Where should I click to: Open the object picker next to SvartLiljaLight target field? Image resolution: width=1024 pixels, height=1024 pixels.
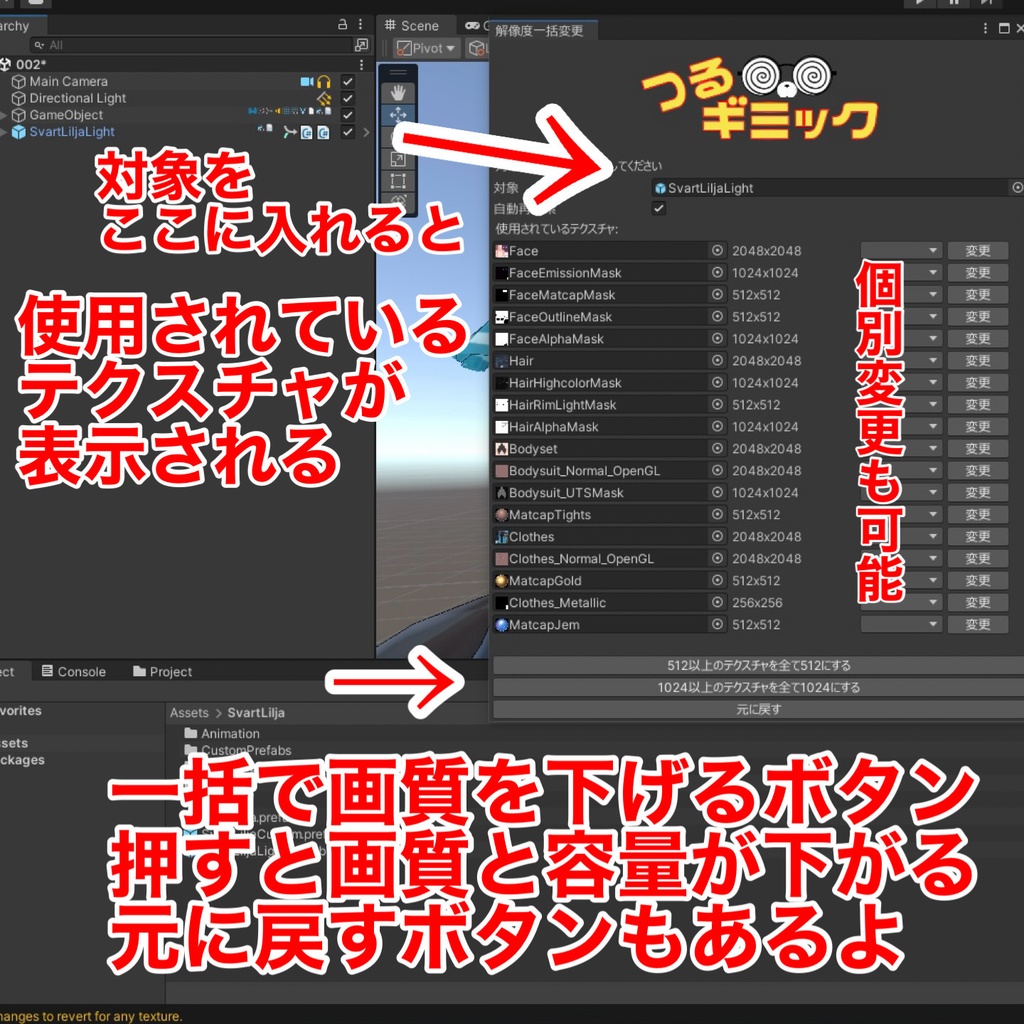click(1017, 188)
